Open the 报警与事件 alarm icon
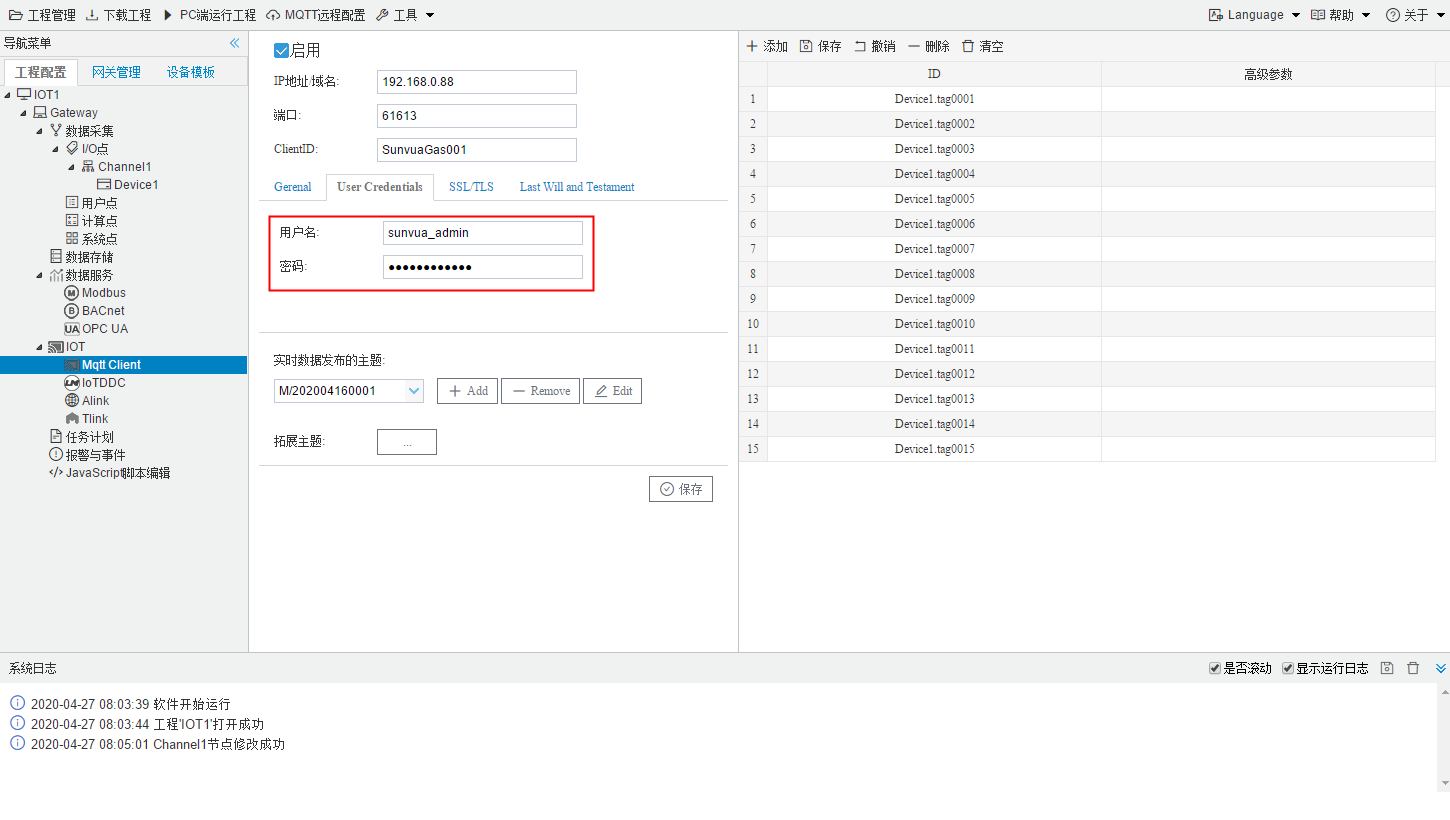1450x820 pixels. click(x=56, y=455)
